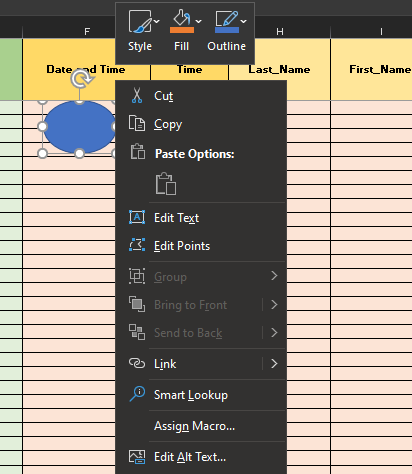Click the large Paste clipboard button
The height and width of the screenshot is (474, 412).
click(x=166, y=184)
